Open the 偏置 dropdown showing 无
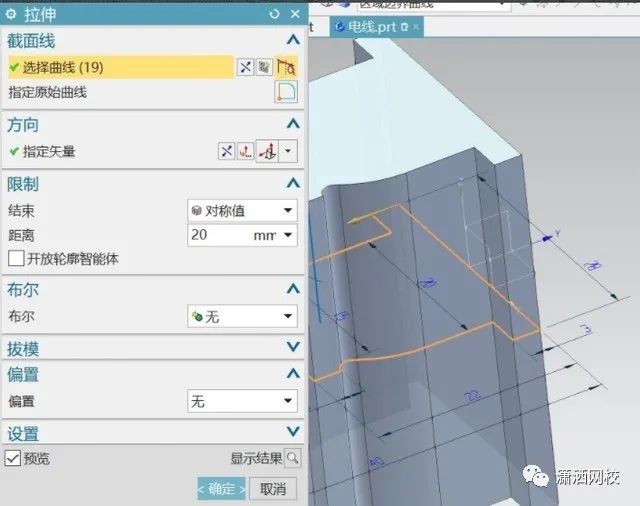The width and height of the screenshot is (640, 506). tap(242, 401)
